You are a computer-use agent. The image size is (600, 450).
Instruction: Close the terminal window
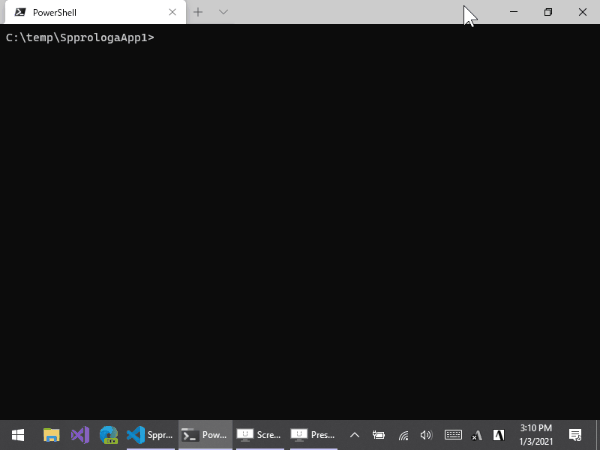click(582, 12)
